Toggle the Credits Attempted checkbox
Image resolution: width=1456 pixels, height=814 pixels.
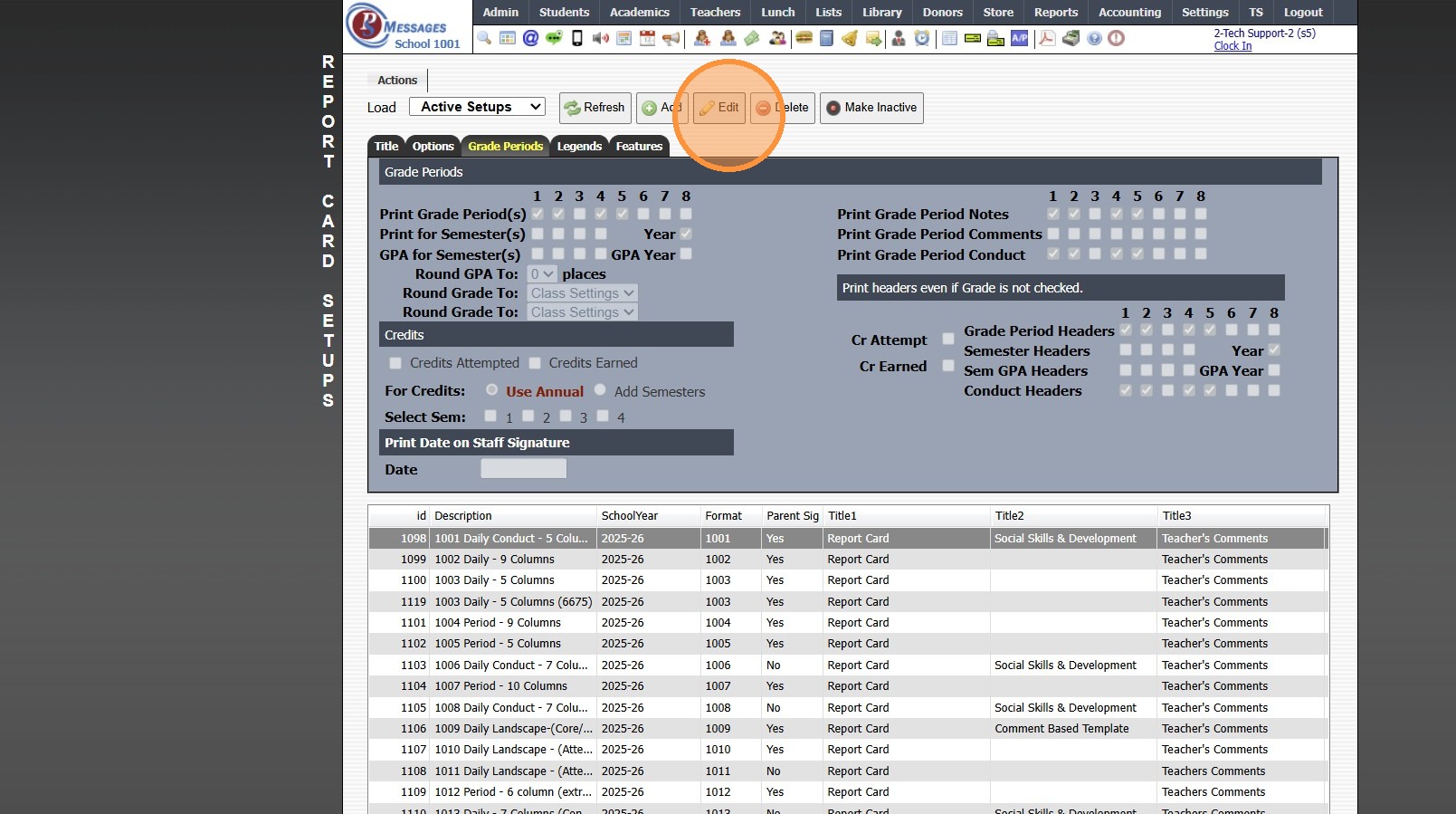(395, 363)
